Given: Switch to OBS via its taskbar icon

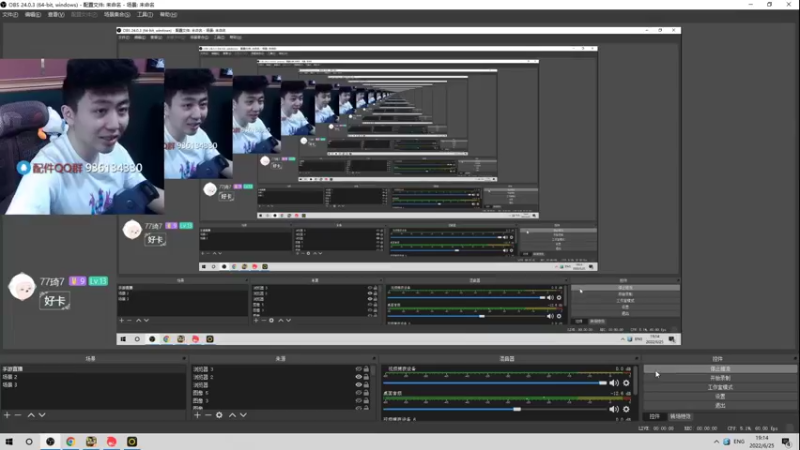Looking at the screenshot, I should (x=50, y=442).
